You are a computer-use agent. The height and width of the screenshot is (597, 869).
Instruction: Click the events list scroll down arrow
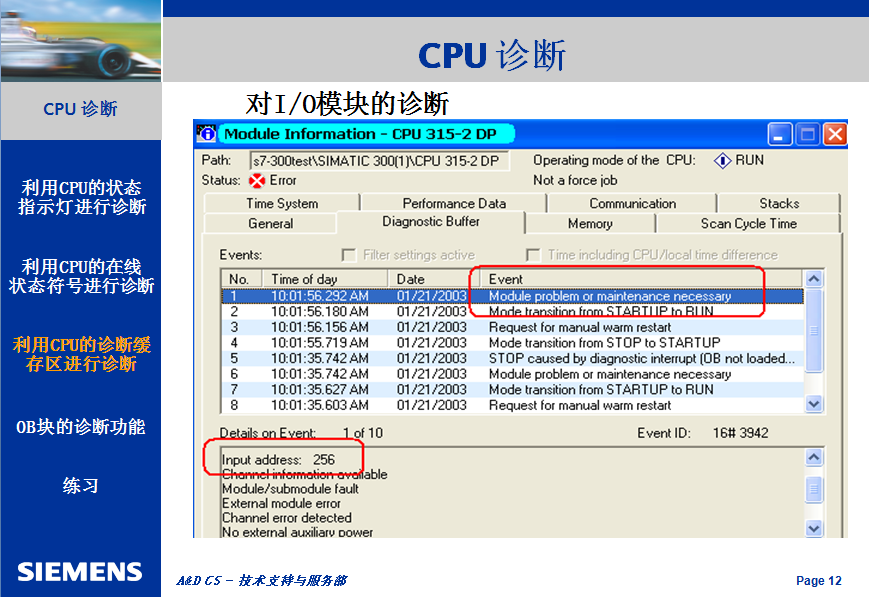(x=814, y=404)
